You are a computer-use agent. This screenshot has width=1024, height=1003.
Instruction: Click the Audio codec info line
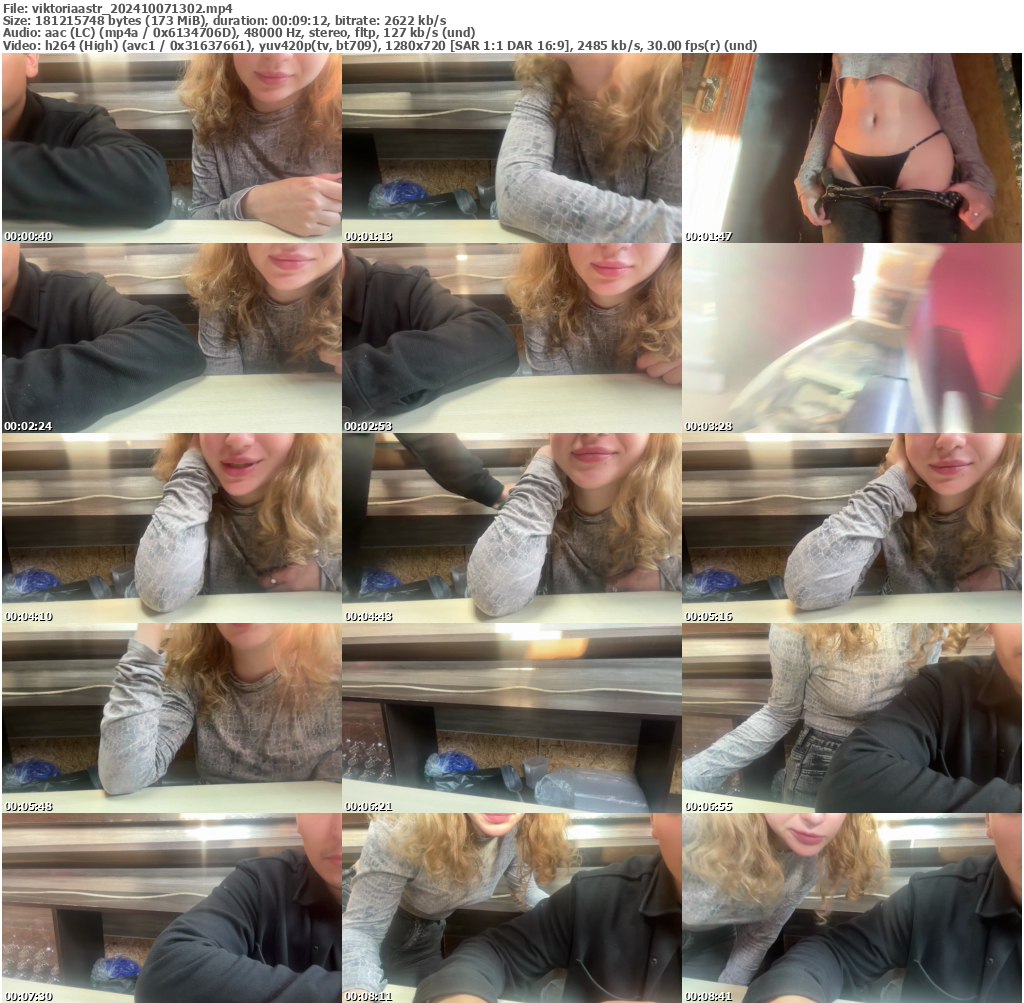coord(239,33)
